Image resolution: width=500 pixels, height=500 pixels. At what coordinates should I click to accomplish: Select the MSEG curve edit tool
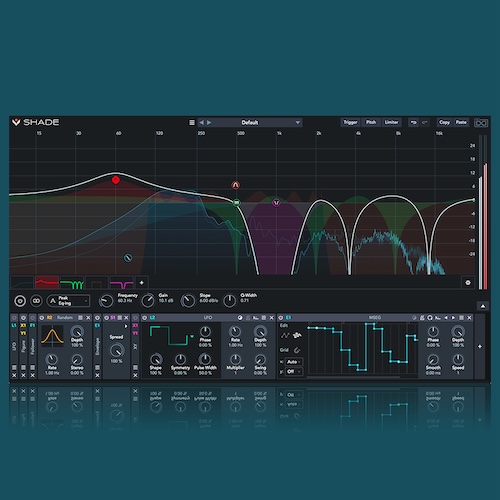click(285, 336)
